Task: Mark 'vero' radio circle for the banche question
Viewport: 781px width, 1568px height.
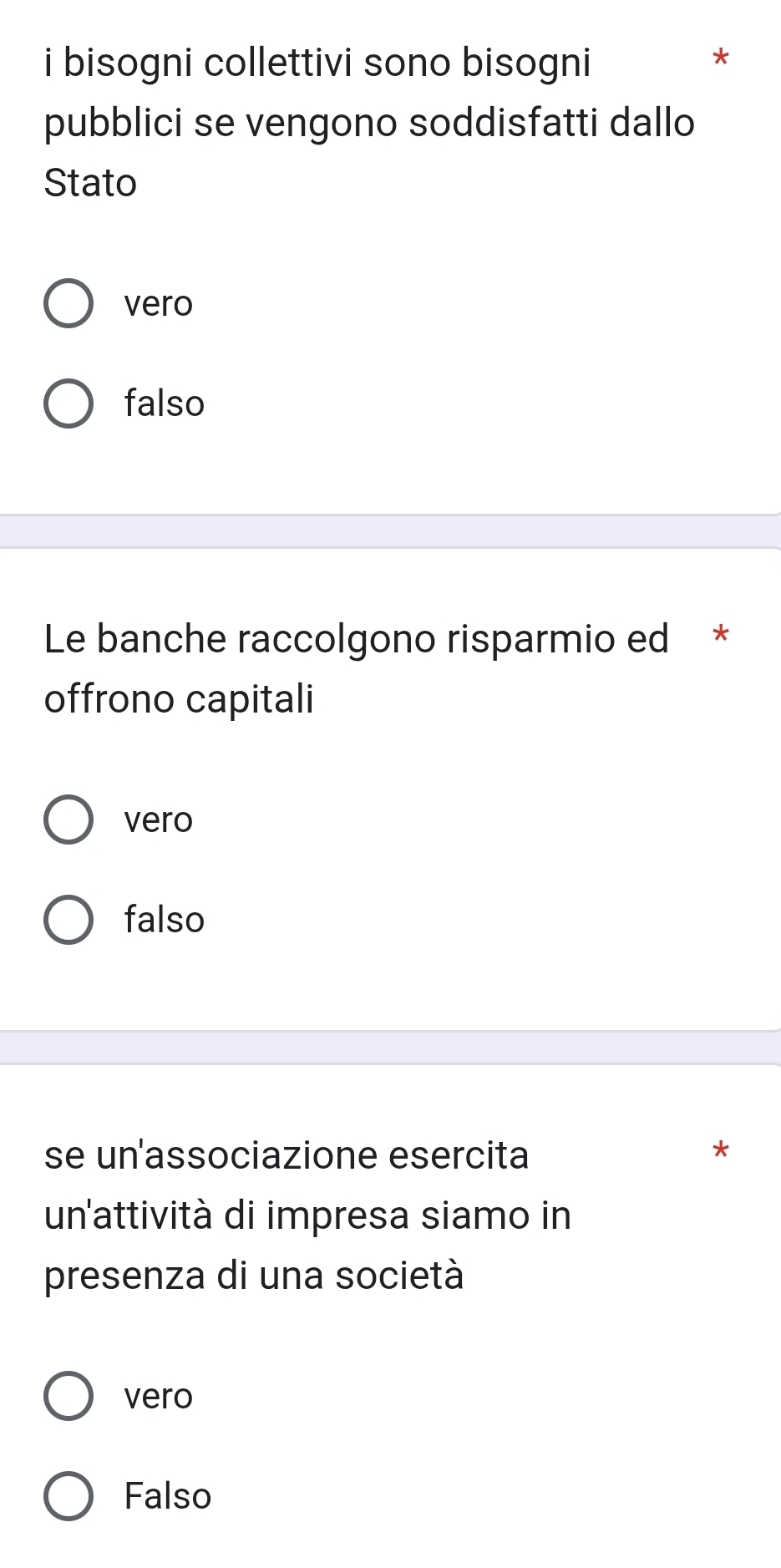Action: [x=68, y=820]
